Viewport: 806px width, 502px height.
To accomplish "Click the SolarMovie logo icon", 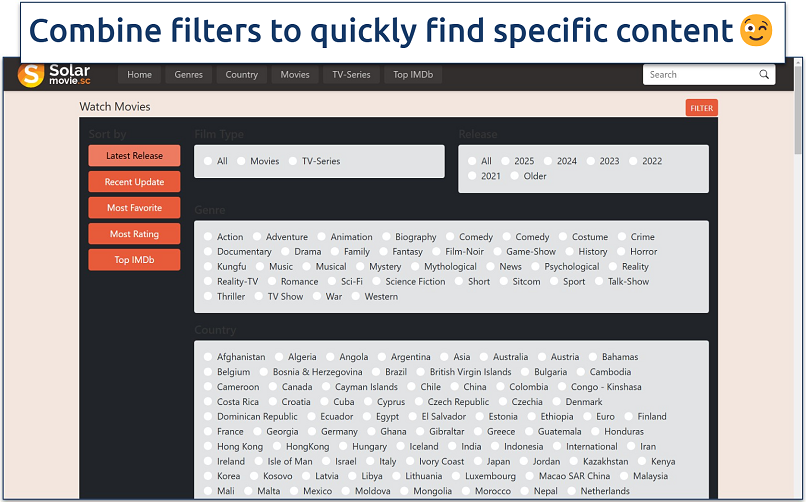I will [30, 75].
